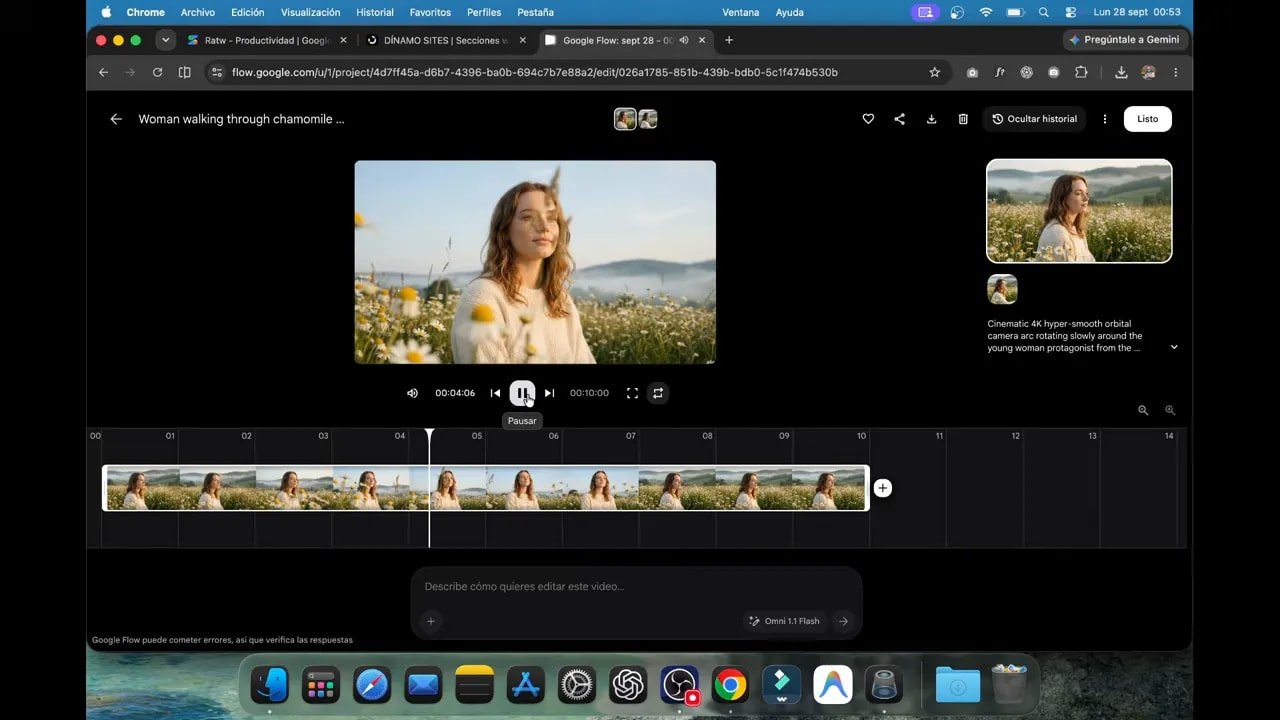Open the Chrome three-dot menu
This screenshot has height=720, width=1280.
click(x=1175, y=72)
